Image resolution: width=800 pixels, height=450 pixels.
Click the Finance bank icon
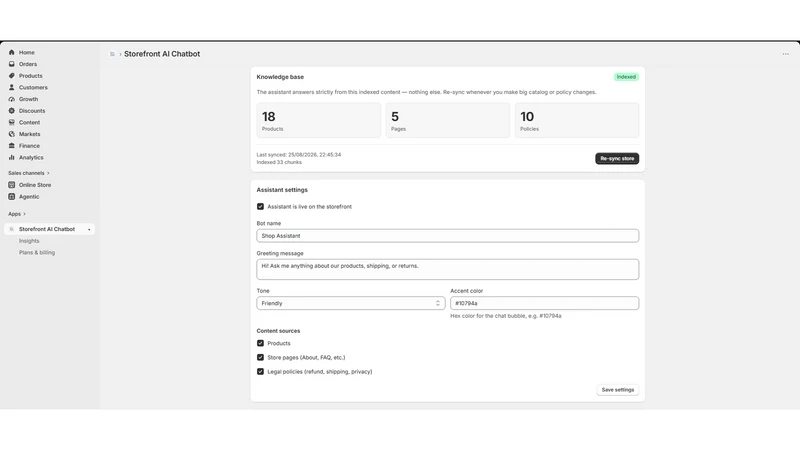click(12, 146)
